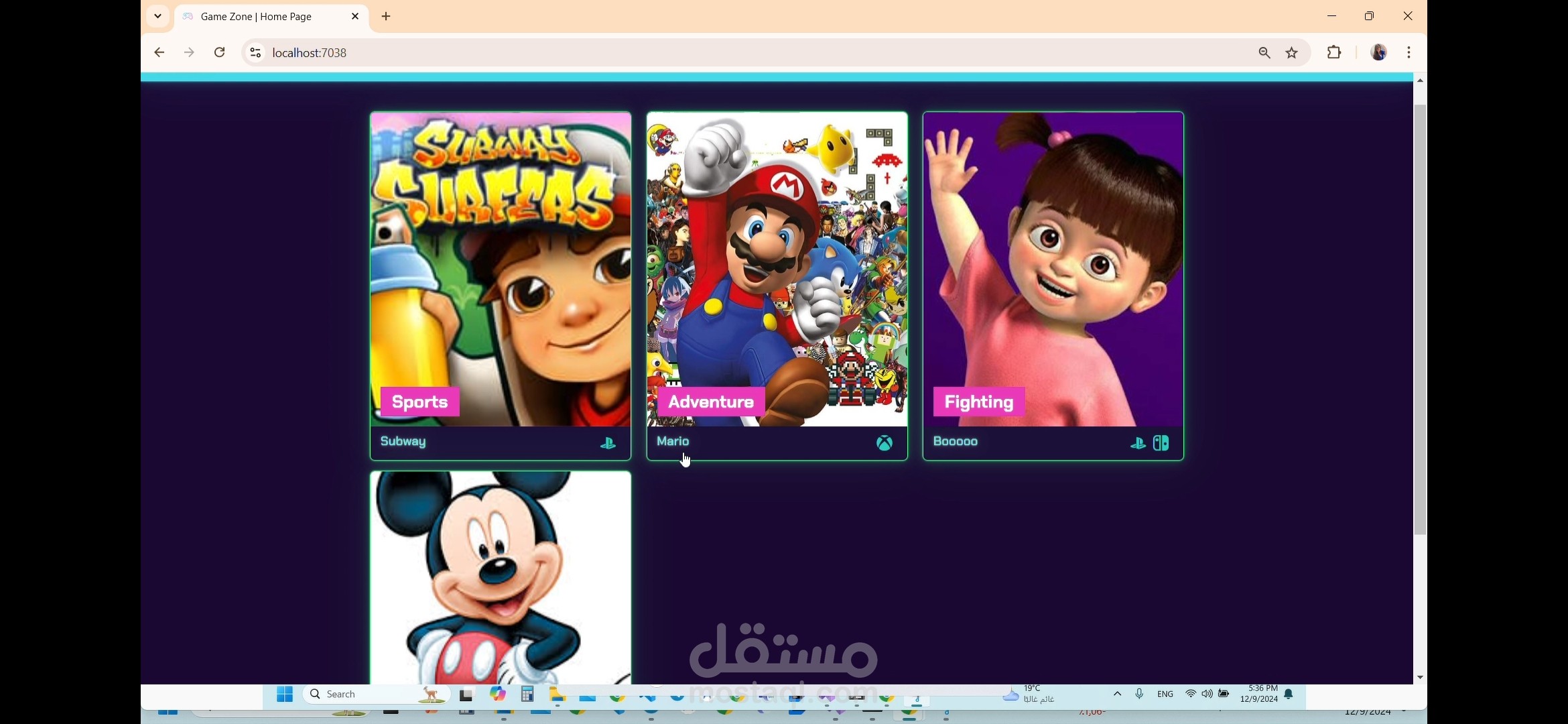
Task: View site information for localhost
Action: click(x=255, y=52)
